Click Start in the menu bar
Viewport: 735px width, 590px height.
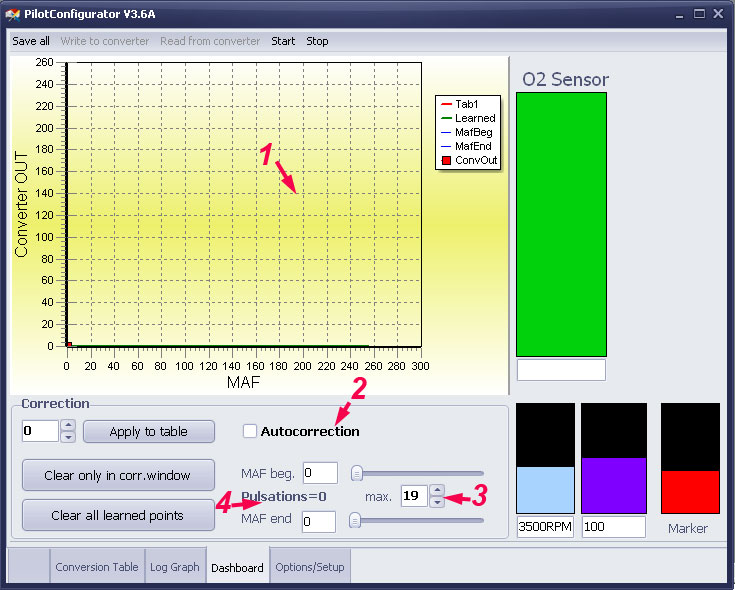(283, 41)
